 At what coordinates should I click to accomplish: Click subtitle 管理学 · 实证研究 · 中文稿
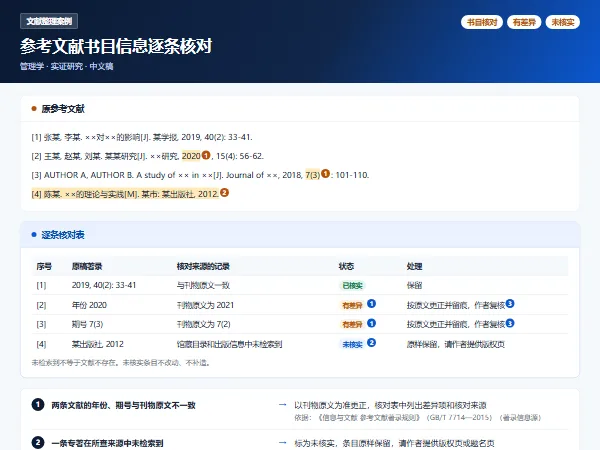pyautogui.click(x=67, y=66)
